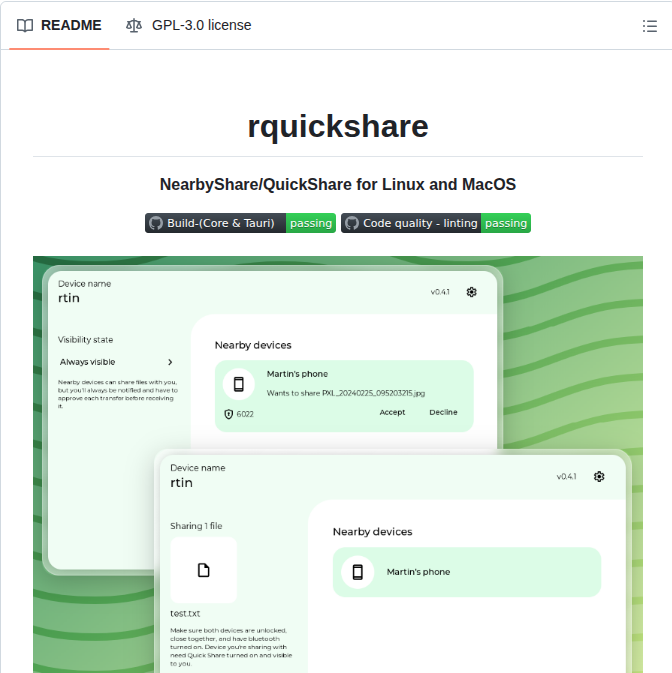Open the README tab
This screenshot has height=673, width=672.
(x=59, y=25)
